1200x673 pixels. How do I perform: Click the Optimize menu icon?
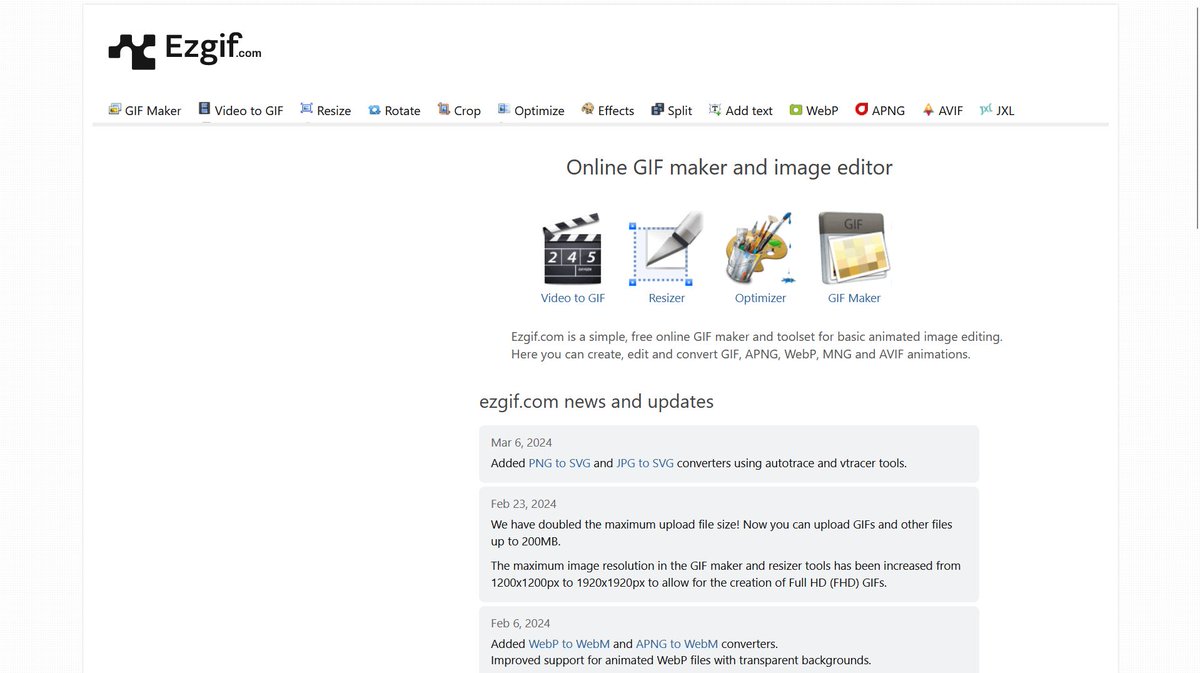[x=504, y=109]
